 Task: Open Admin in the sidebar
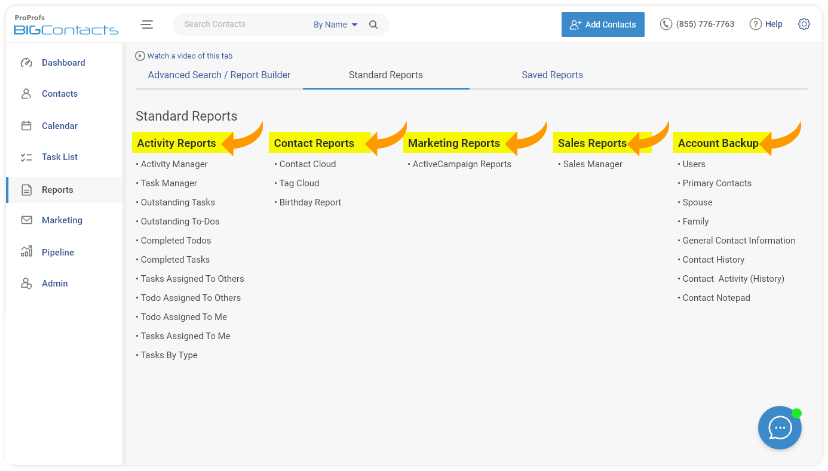click(55, 284)
